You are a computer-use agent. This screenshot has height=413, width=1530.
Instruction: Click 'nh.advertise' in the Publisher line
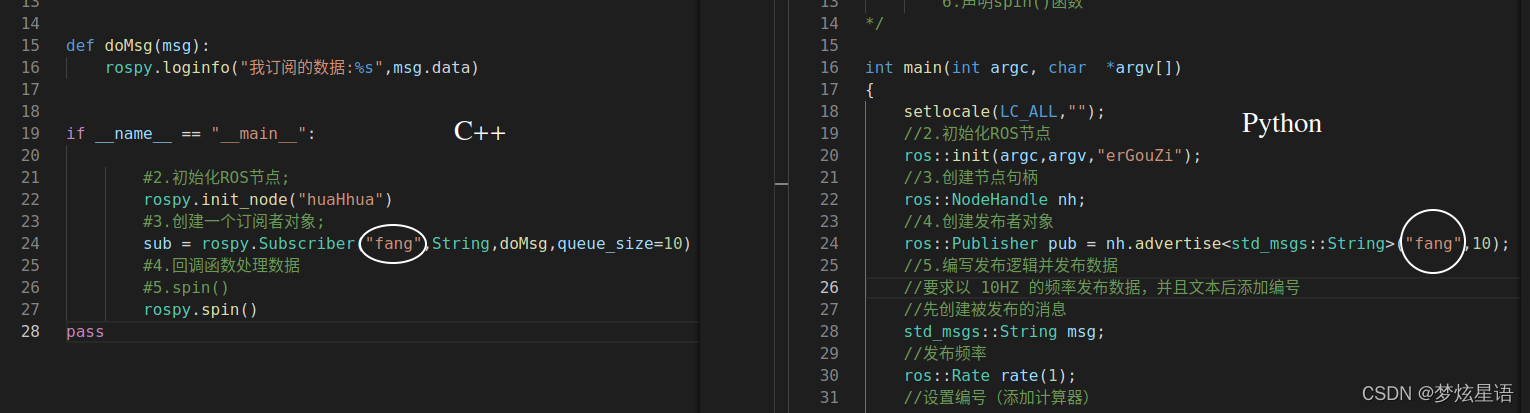(1163, 244)
